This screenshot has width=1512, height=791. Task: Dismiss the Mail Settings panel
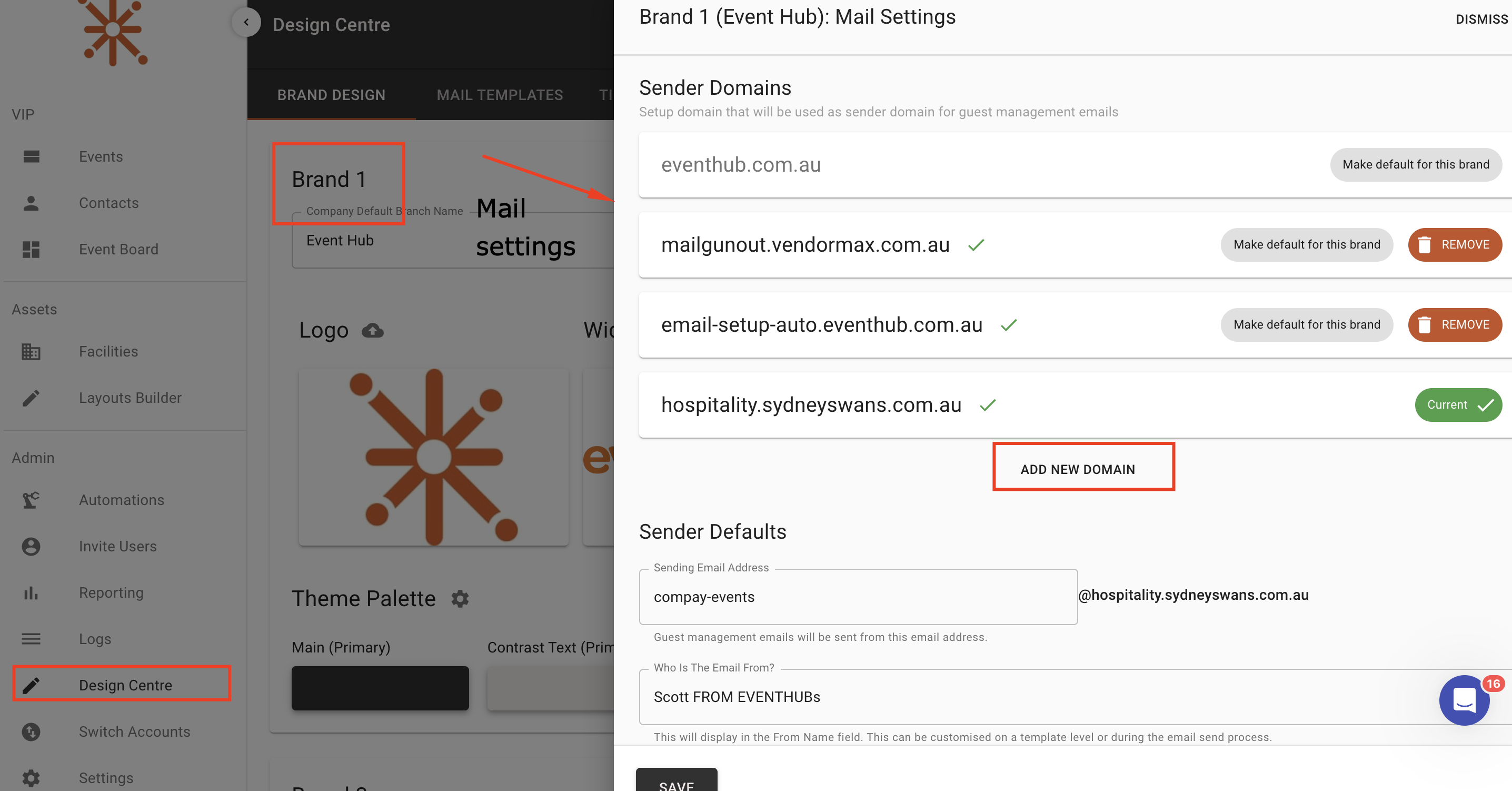click(1481, 19)
